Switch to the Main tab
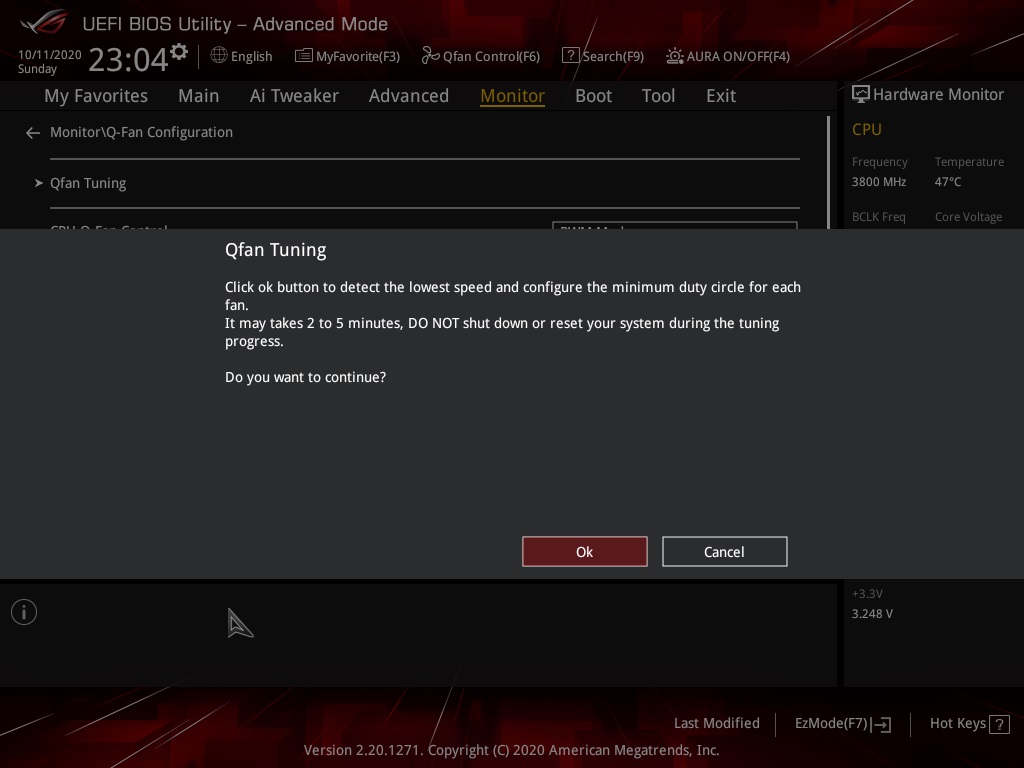This screenshot has height=768, width=1024. 199,96
